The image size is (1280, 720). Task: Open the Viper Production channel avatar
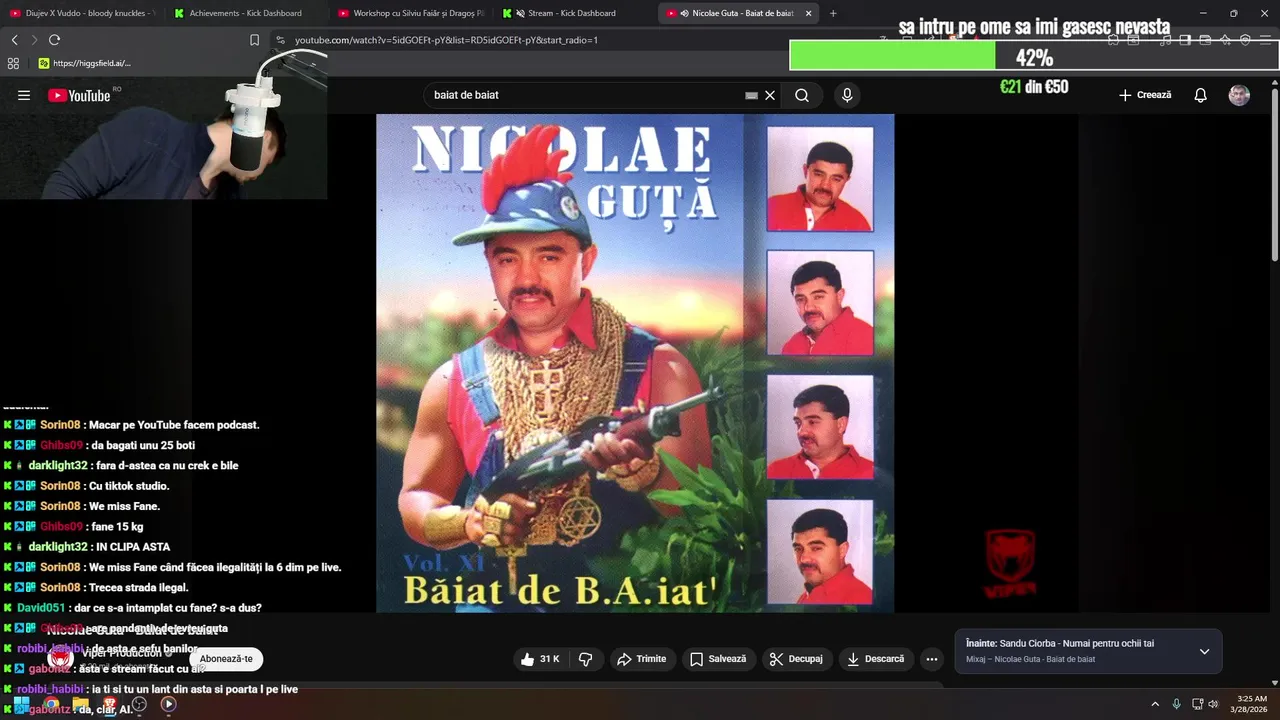(61, 659)
